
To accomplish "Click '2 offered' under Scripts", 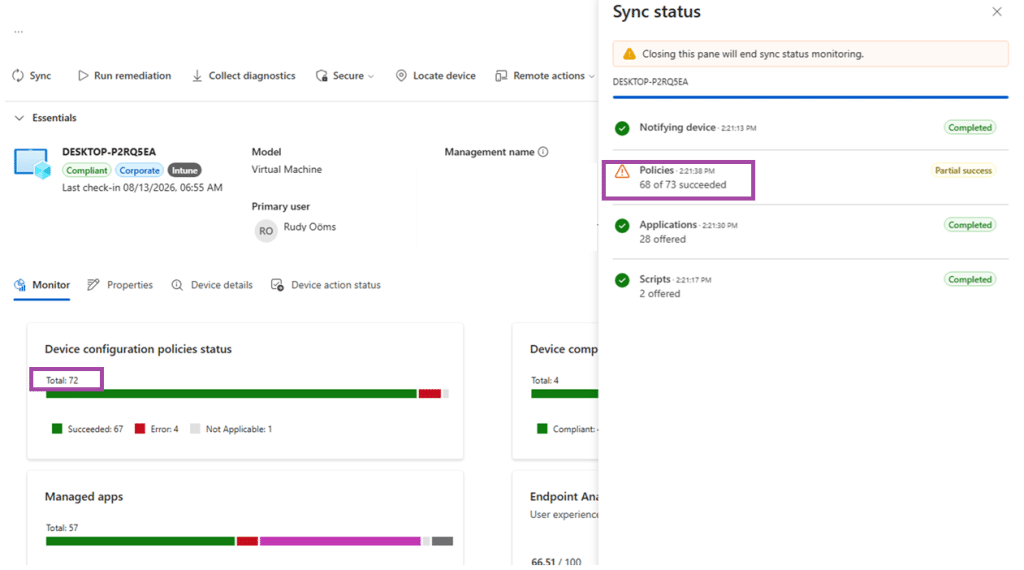I will [660, 294].
